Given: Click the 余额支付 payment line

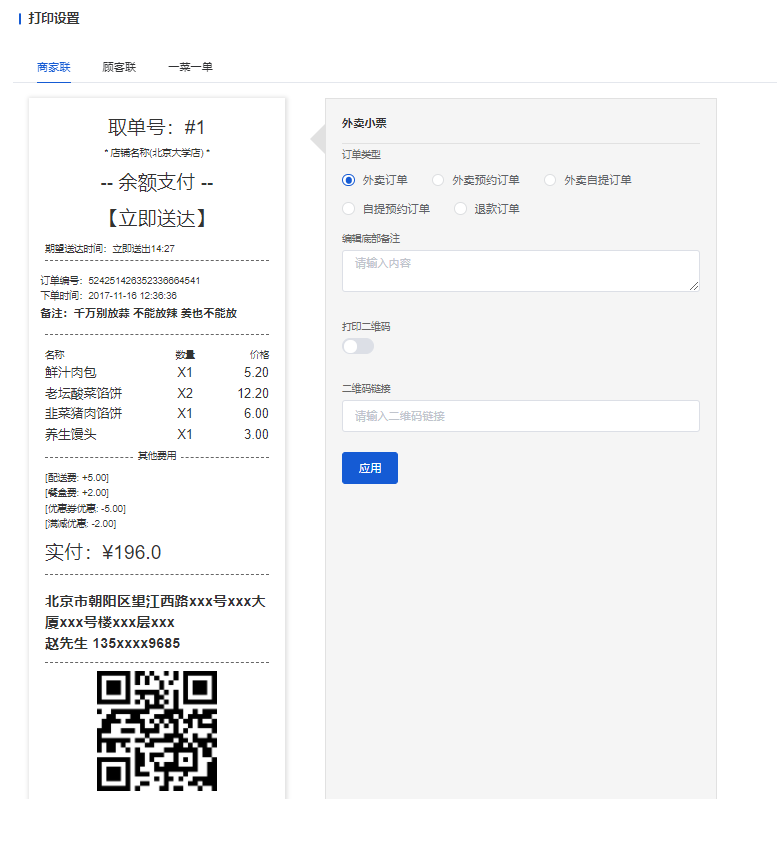Looking at the screenshot, I should (x=157, y=182).
